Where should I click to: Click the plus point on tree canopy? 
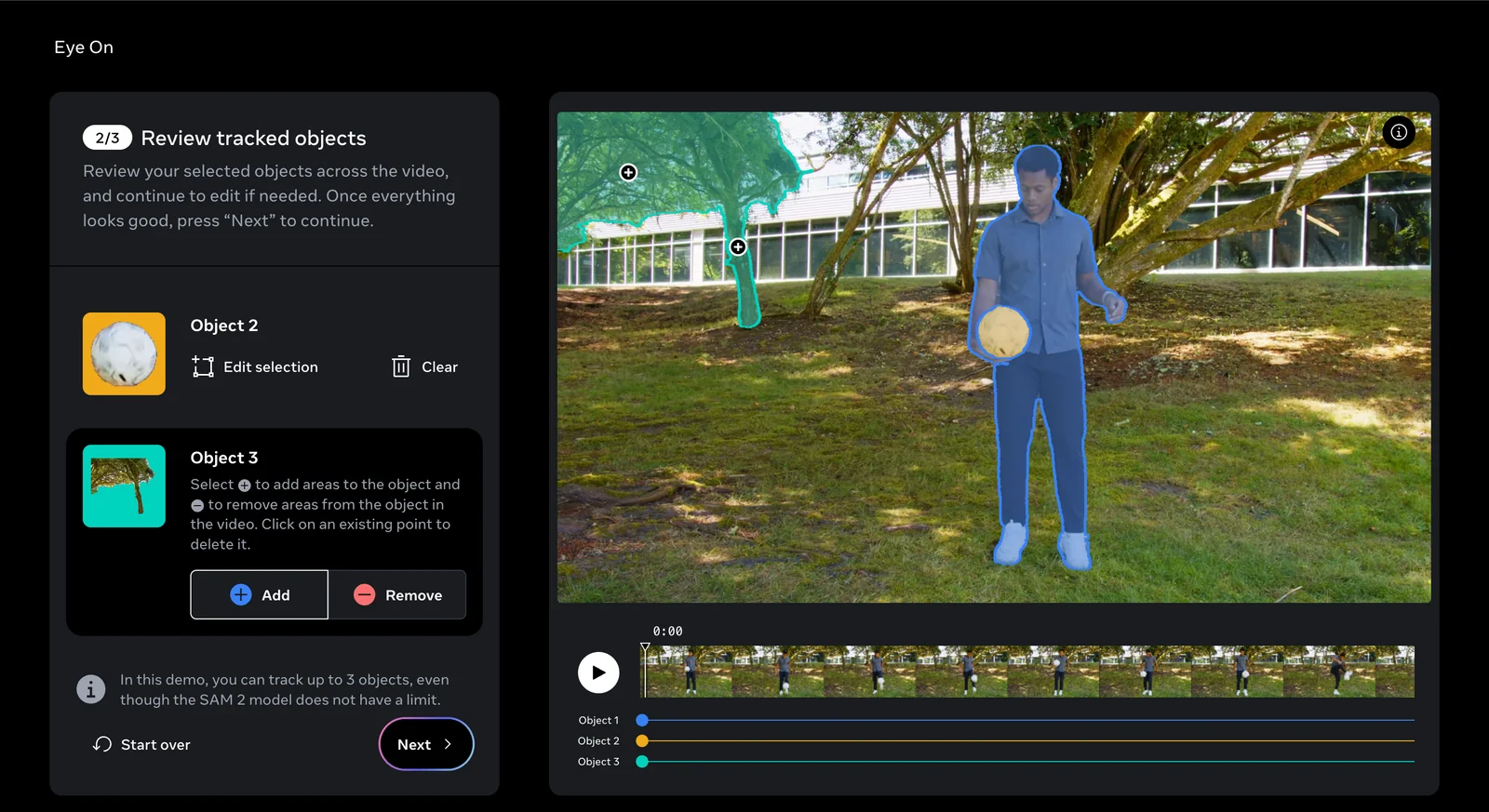click(629, 172)
